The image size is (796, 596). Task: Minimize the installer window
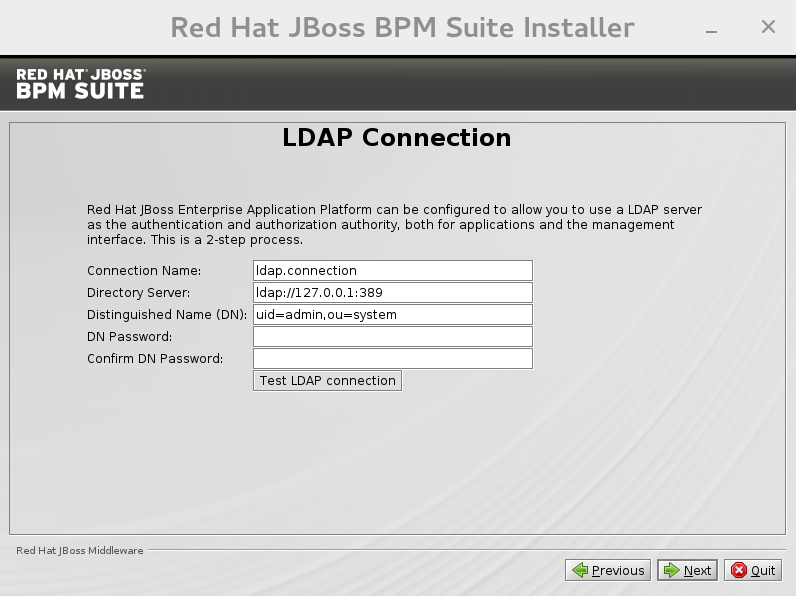(711, 28)
